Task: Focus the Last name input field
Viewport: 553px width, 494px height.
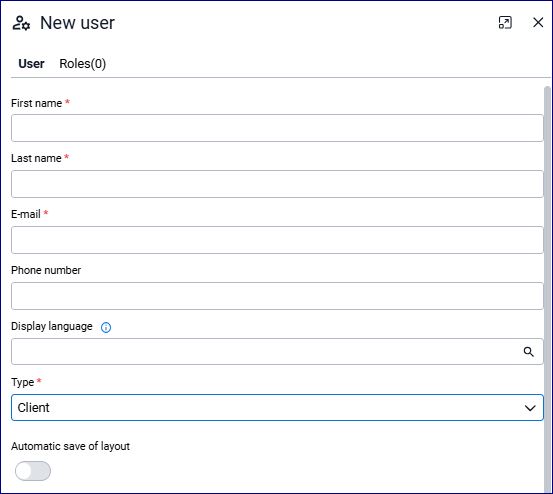Action: [x=277, y=184]
